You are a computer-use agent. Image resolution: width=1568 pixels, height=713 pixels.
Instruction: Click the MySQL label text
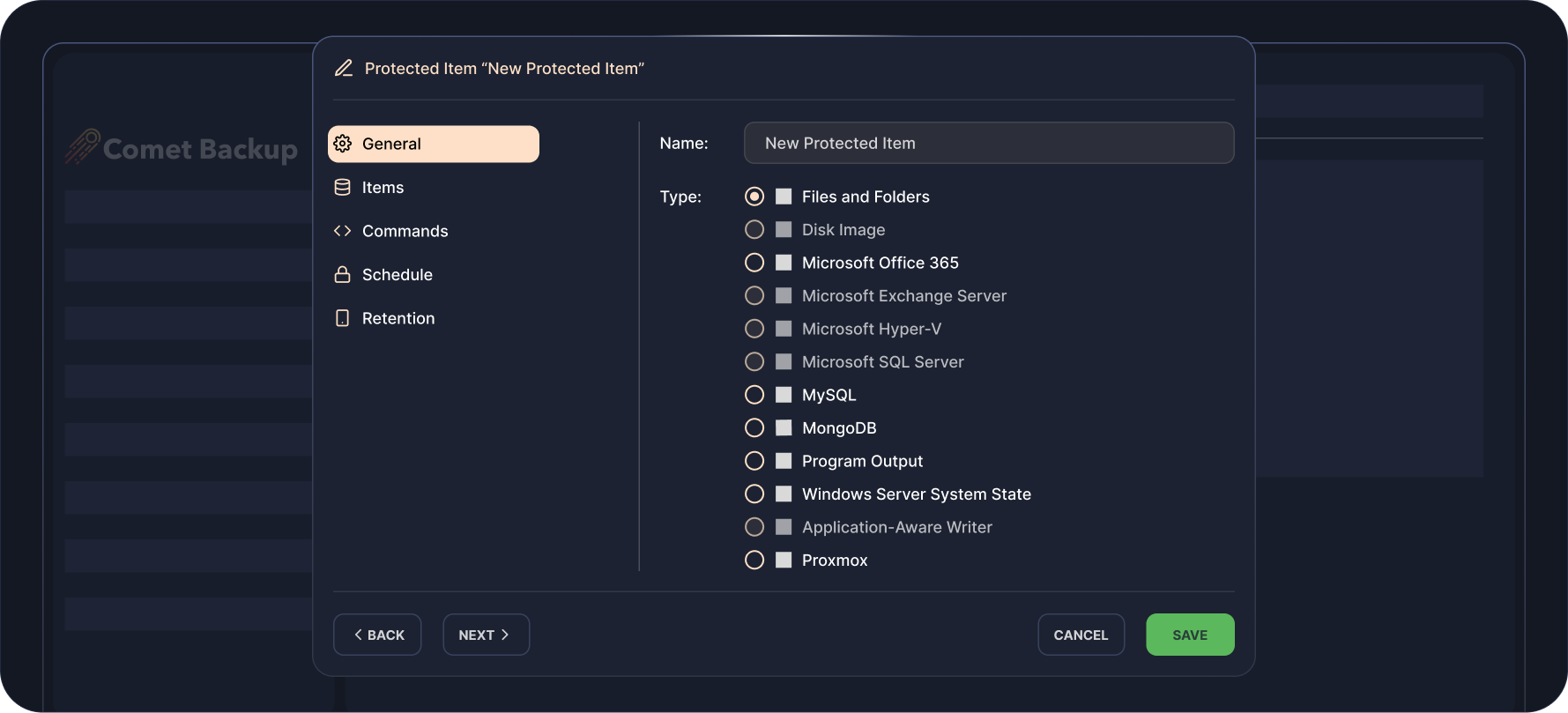(829, 395)
